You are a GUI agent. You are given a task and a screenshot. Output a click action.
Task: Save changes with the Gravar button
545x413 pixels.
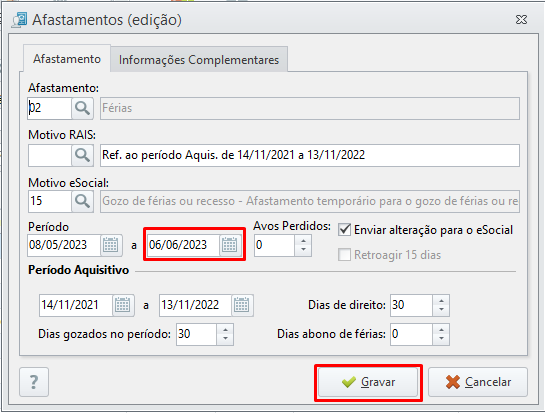(x=368, y=382)
